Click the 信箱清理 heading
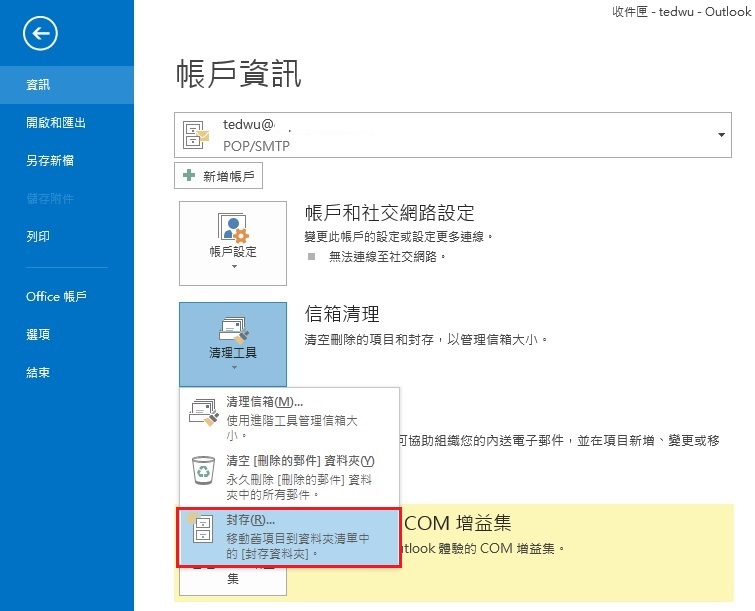This screenshot has height=611, width=755. pyautogui.click(x=342, y=314)
